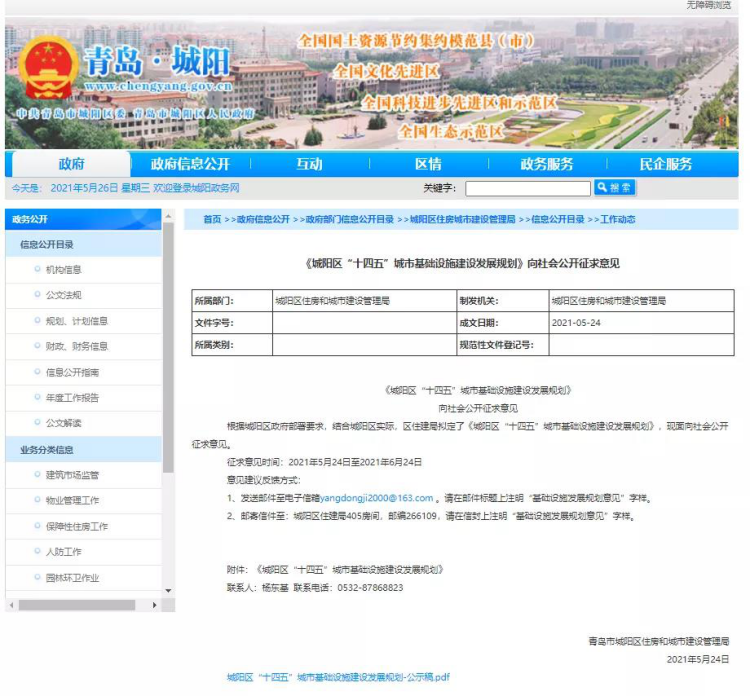Switch to the 政府信息公开 tab

[190, 164]
